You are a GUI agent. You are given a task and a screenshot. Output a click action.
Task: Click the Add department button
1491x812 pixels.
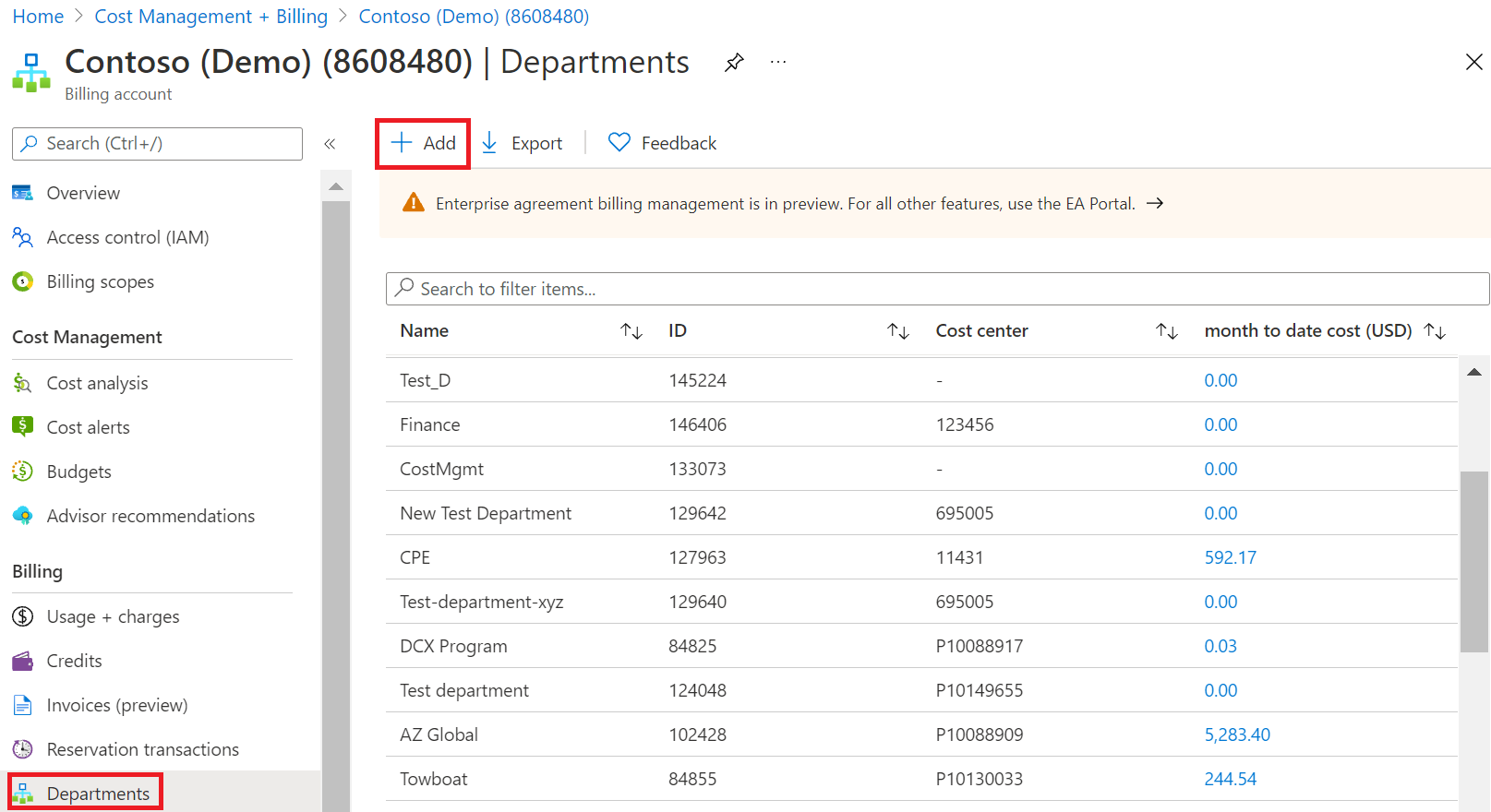[x=423, y=143]
